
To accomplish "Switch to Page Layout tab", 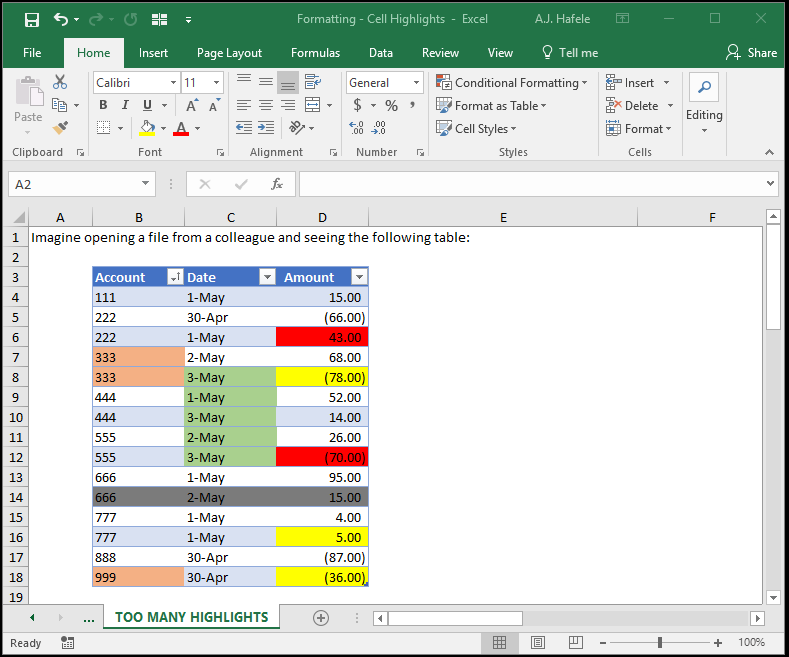I will pos(229,53).
